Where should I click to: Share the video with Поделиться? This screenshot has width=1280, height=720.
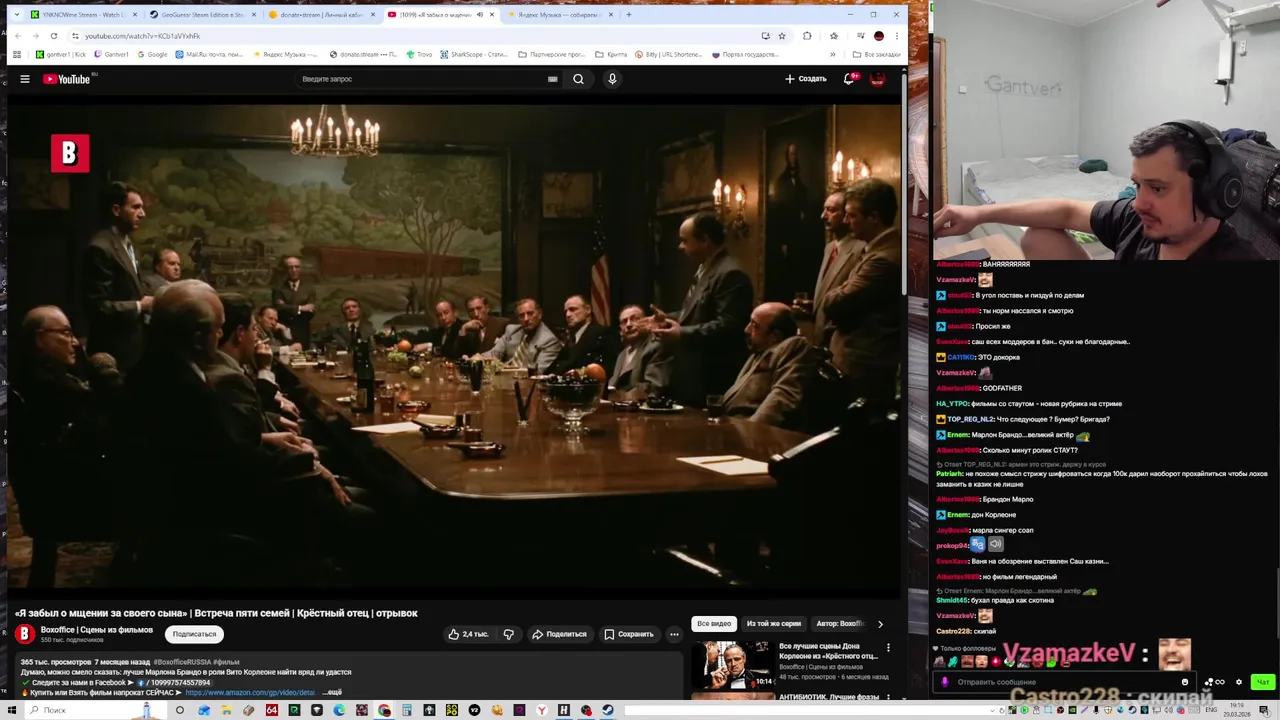tap(559, 634)
